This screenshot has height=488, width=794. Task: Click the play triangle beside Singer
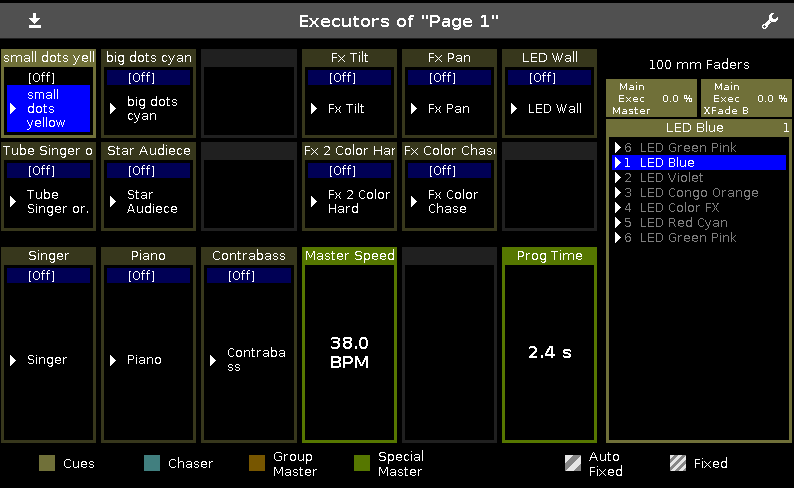click(14, 360)
